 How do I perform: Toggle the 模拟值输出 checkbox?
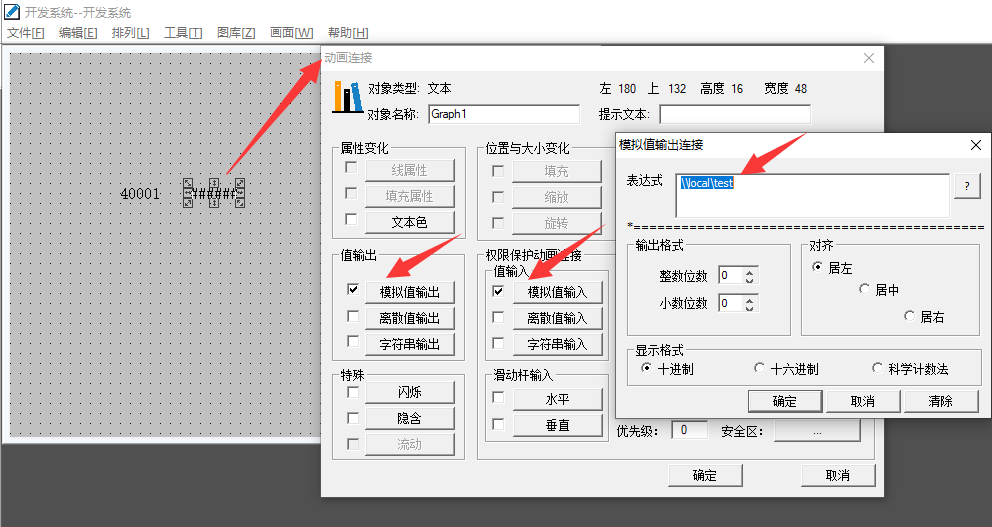tap(353, 291)
